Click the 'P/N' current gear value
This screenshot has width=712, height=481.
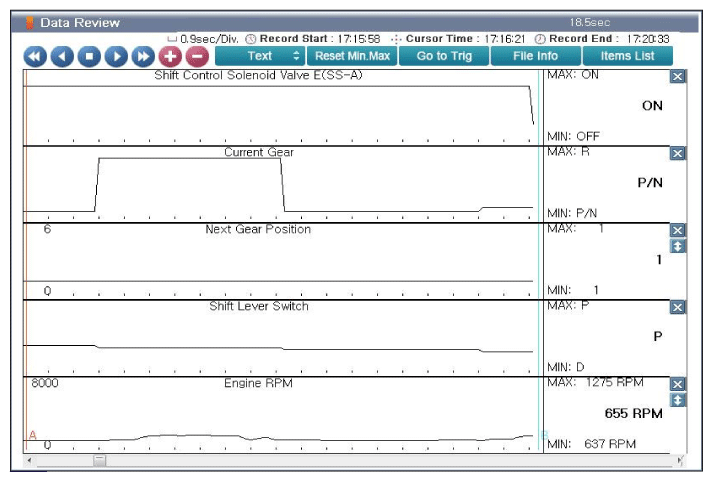(x=650, y=183)
